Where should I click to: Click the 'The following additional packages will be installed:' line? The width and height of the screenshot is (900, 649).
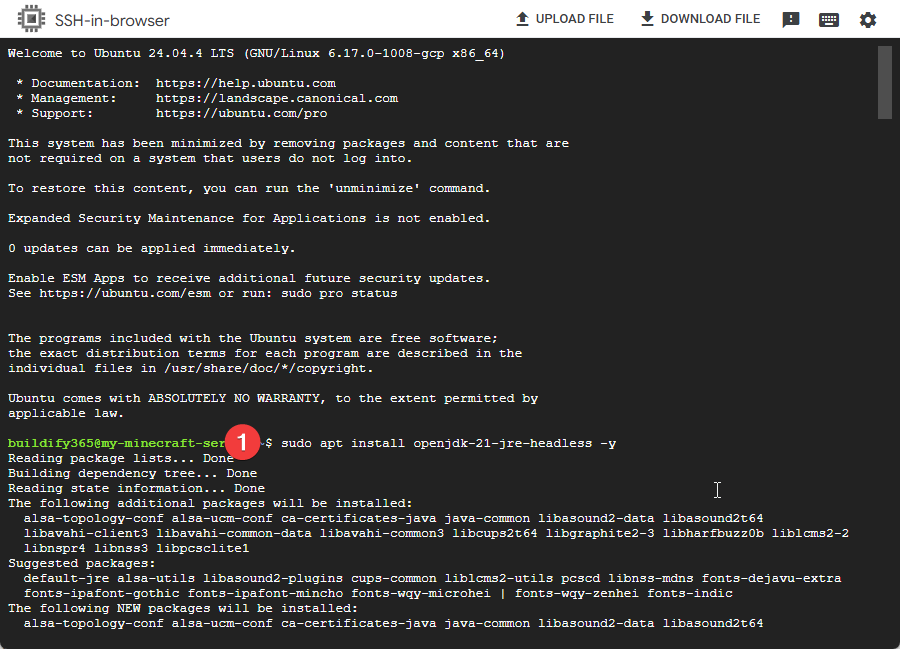click(x=210, y=503)
